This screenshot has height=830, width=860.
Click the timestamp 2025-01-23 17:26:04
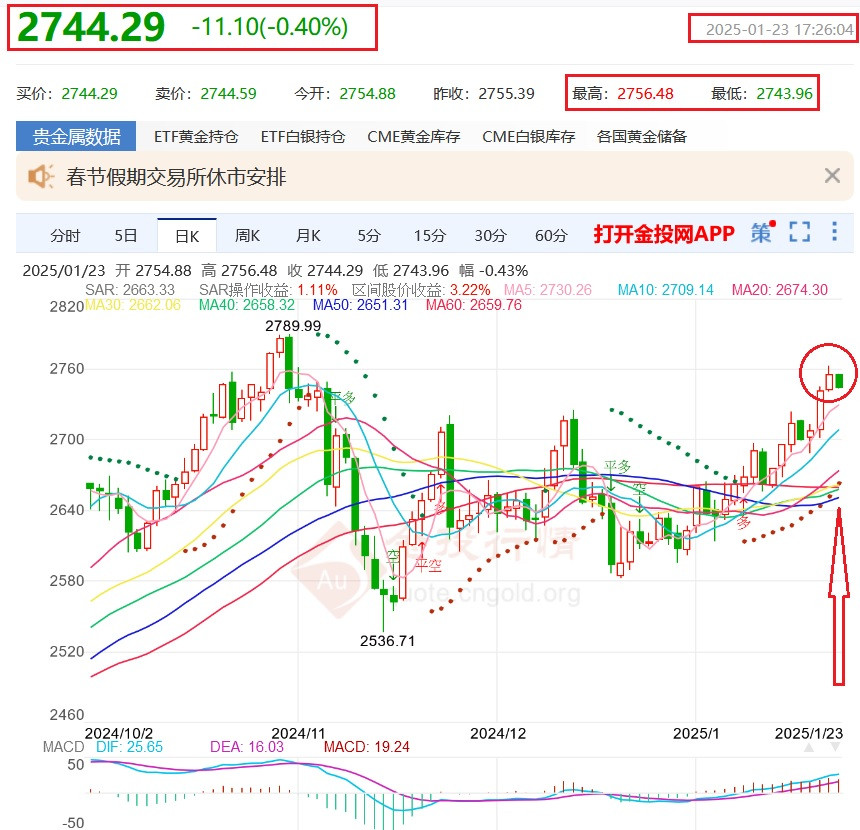(779, 29)
